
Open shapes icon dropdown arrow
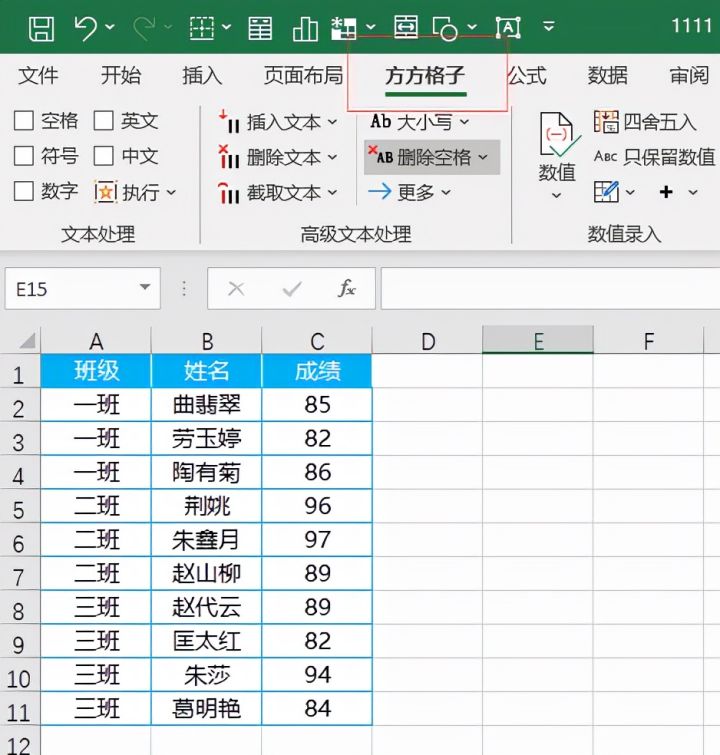pos(472,27)
